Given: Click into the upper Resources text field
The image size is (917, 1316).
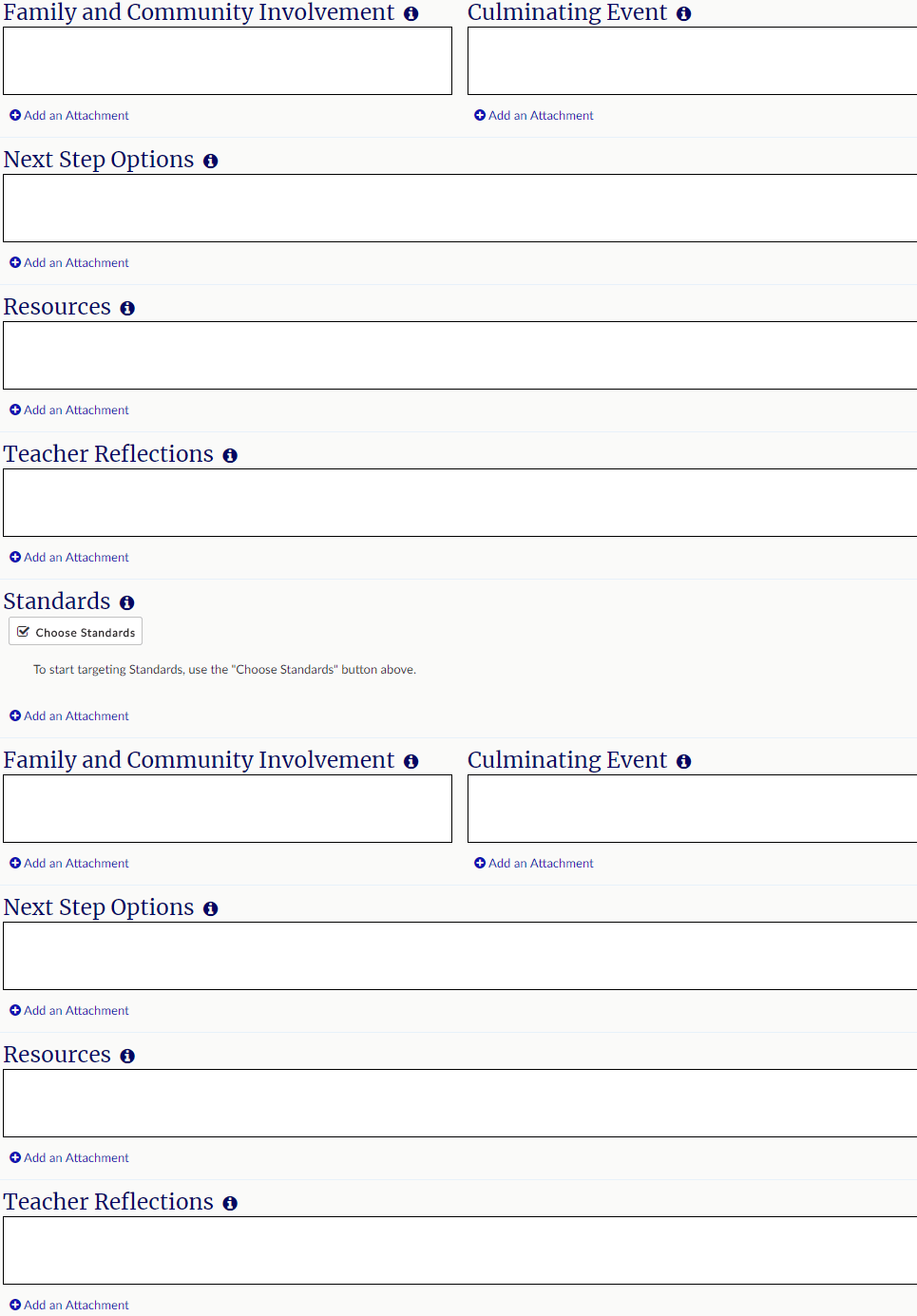Looking at the screenshot, I should point(460,355).
